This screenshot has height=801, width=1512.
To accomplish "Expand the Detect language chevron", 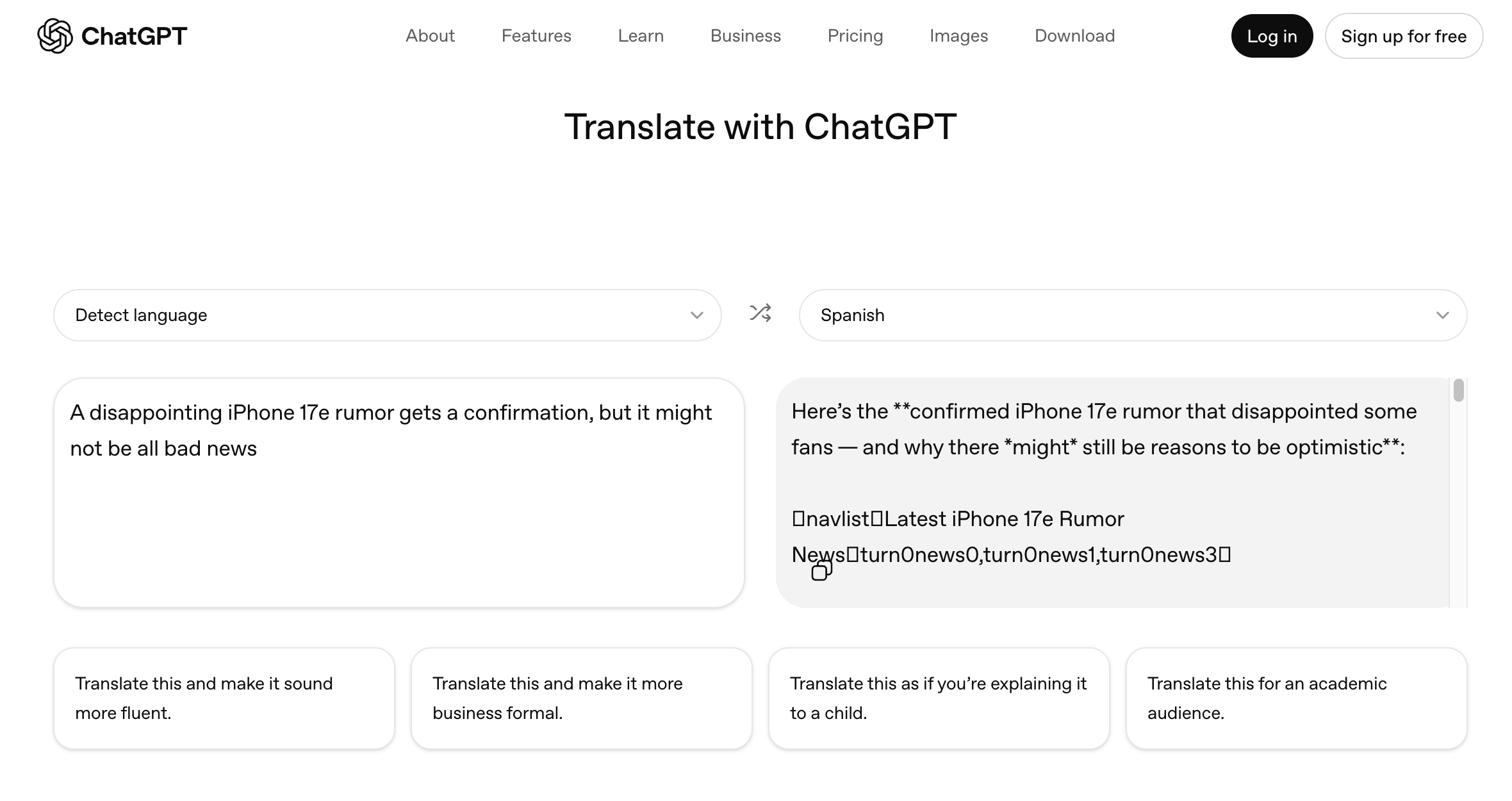I will point(696,315).
